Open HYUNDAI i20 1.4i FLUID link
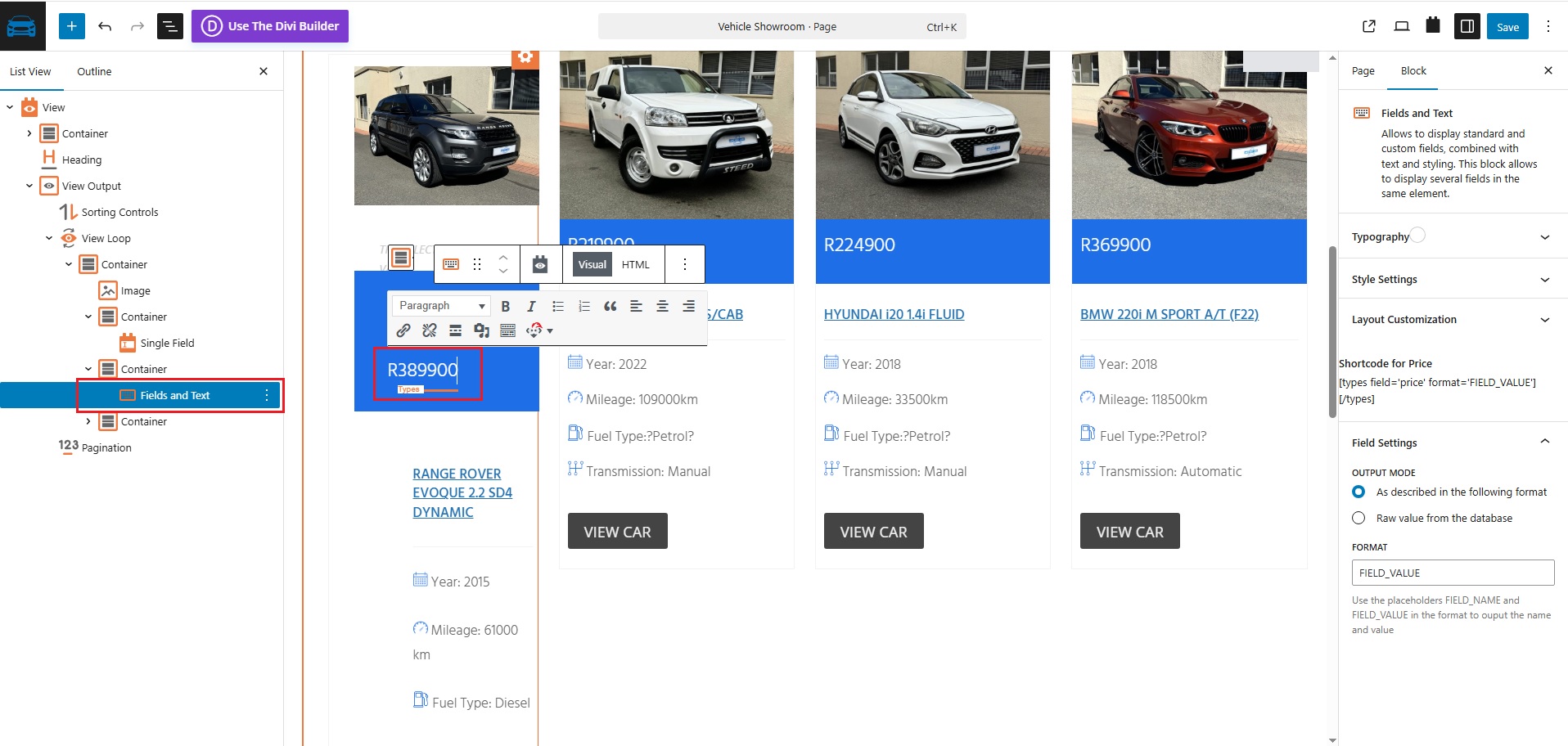Image resolution: width=1568 pixels, height=746 pixels. tap(894, 314)
